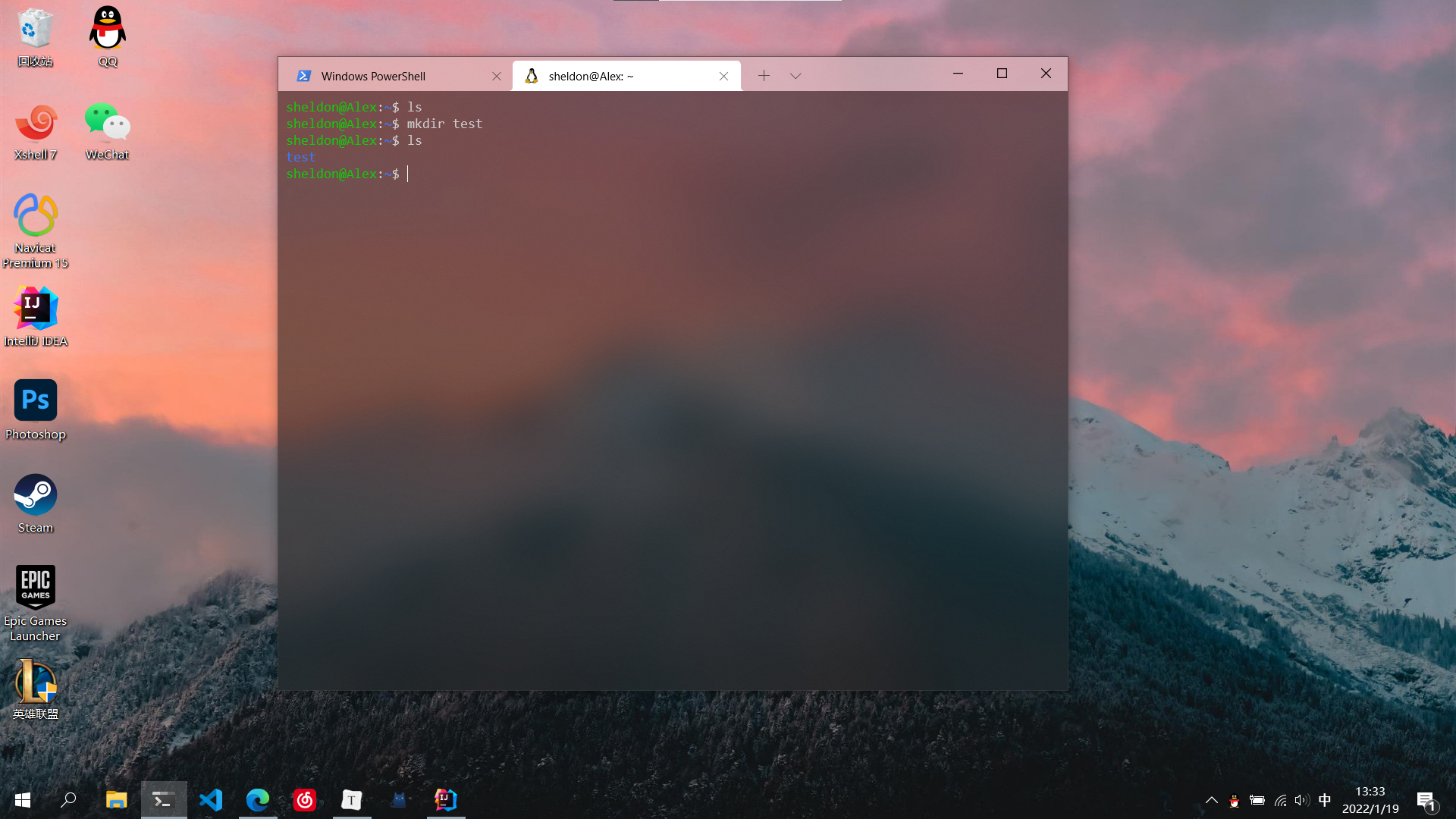Open the notification center icon
This screenshot has width=1456, height=819.
[x=1426, y=800]
